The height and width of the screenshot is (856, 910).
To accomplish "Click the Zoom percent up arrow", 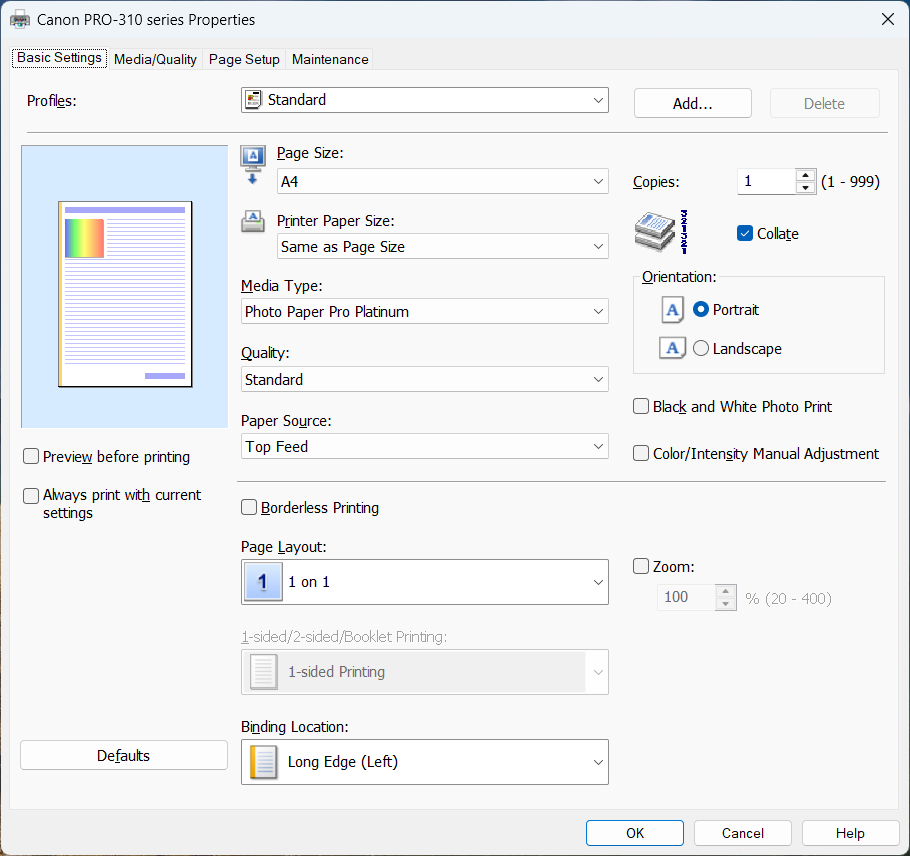I will click(x=725, y=591).
